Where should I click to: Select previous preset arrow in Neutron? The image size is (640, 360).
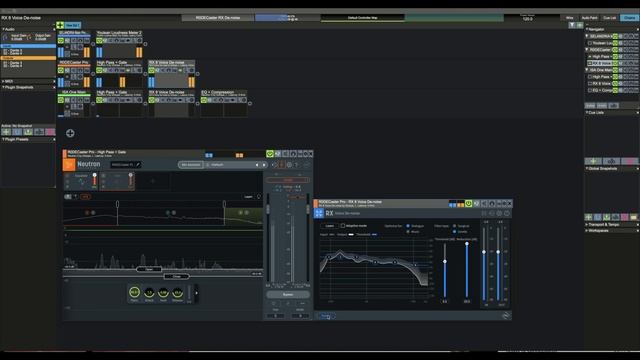[257, 165]
